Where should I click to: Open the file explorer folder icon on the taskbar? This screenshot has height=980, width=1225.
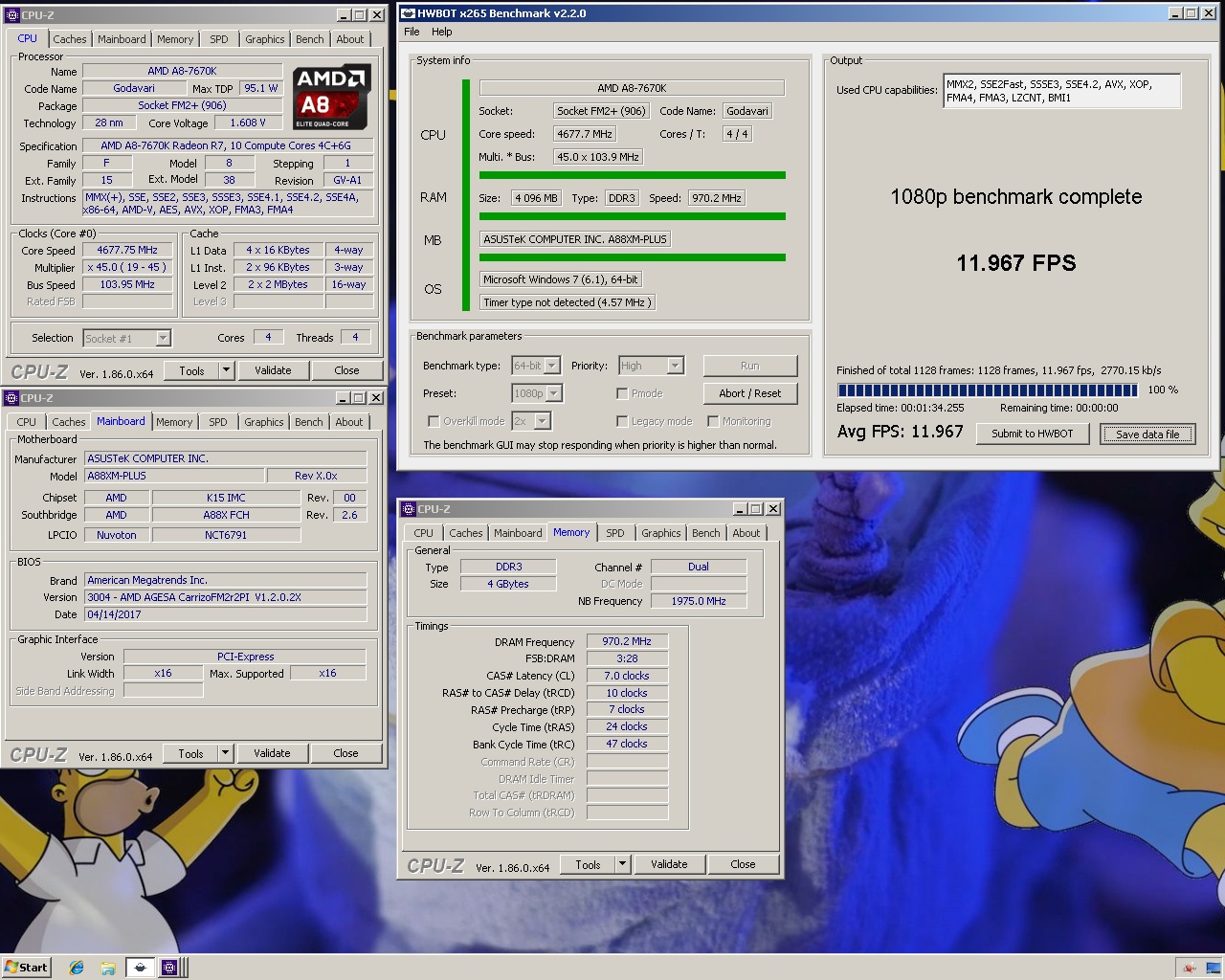108,968
